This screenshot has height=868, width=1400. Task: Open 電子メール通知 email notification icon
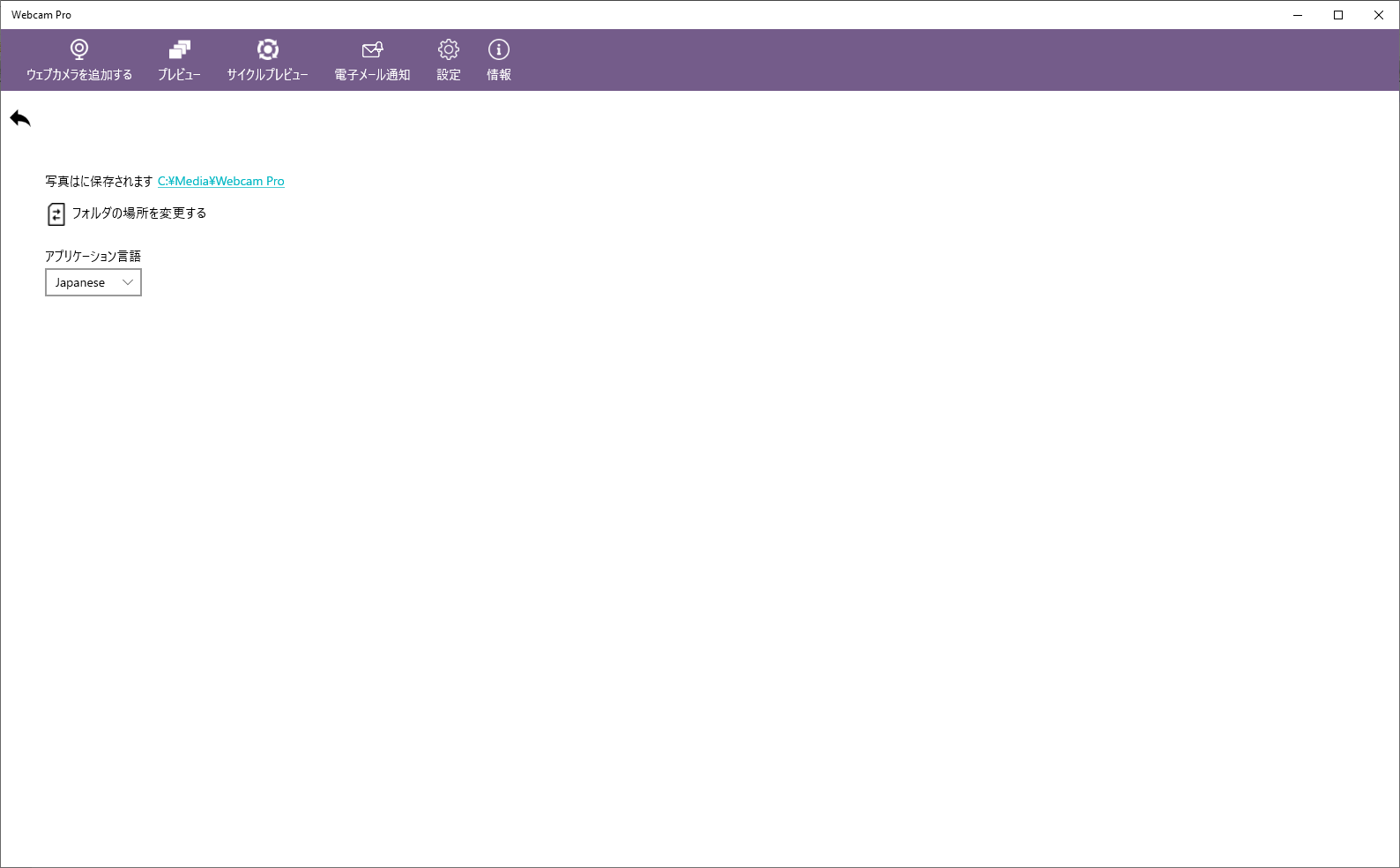[x=373, y=49]
